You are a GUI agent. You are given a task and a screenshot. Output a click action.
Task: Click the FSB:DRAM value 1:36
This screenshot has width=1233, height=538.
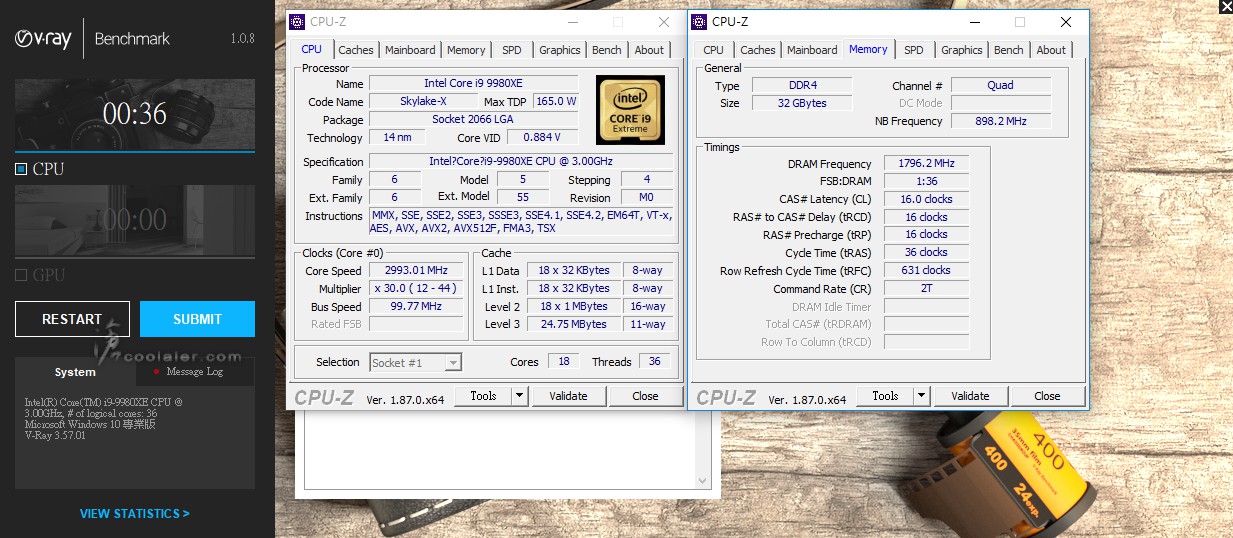pos(927,181)
